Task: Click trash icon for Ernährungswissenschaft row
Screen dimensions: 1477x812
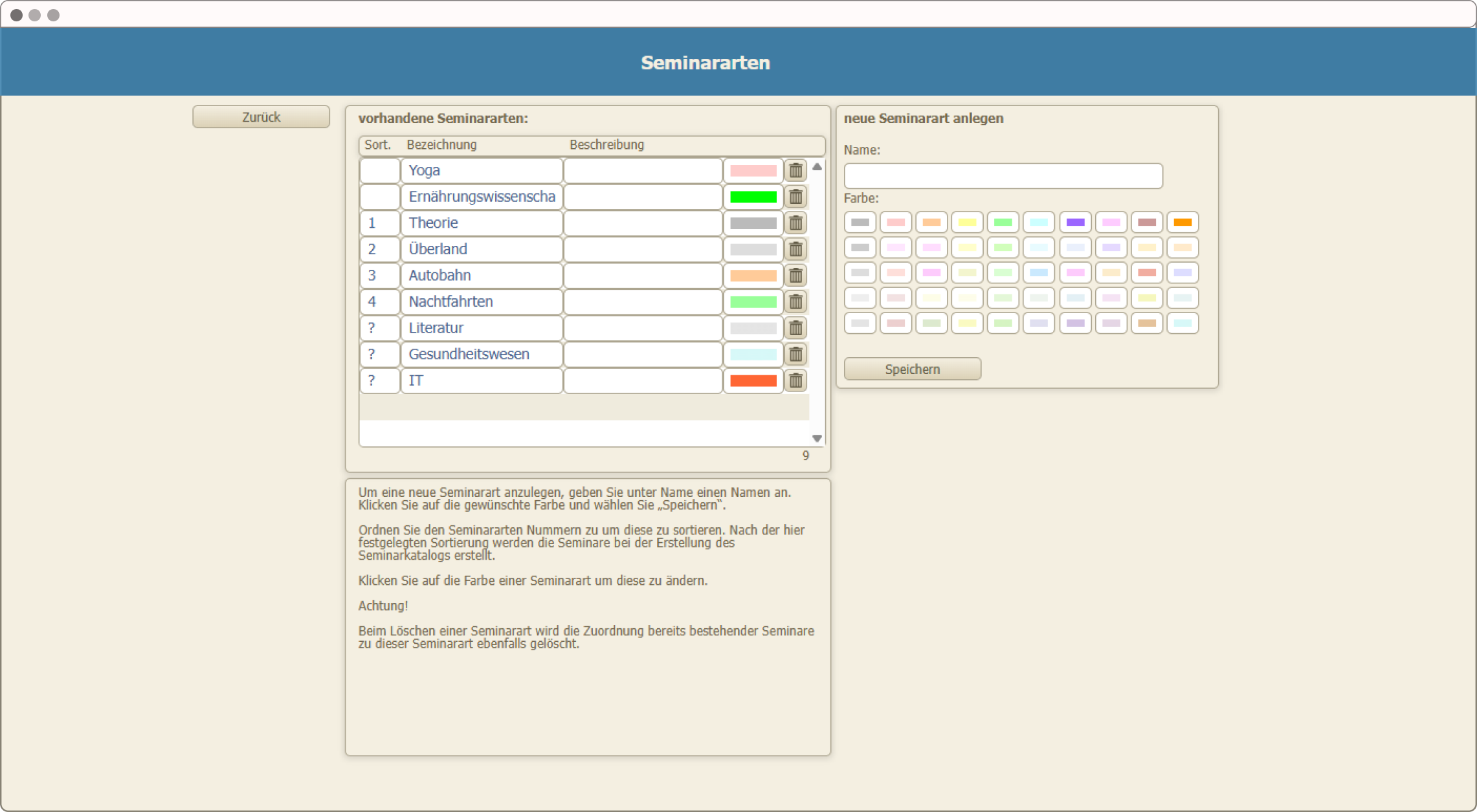Action: pos(795,197)
